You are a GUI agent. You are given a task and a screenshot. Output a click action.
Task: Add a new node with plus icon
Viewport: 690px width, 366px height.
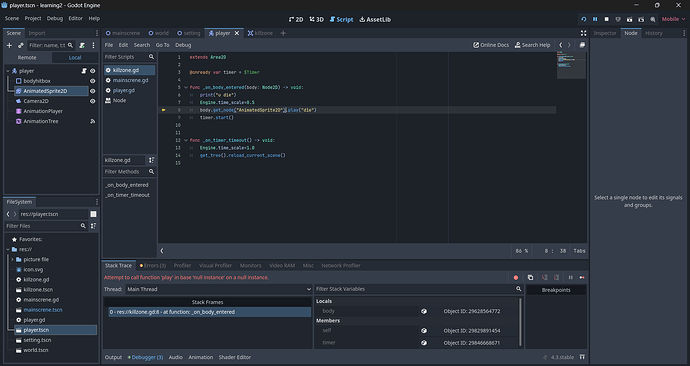pos(9,45)
